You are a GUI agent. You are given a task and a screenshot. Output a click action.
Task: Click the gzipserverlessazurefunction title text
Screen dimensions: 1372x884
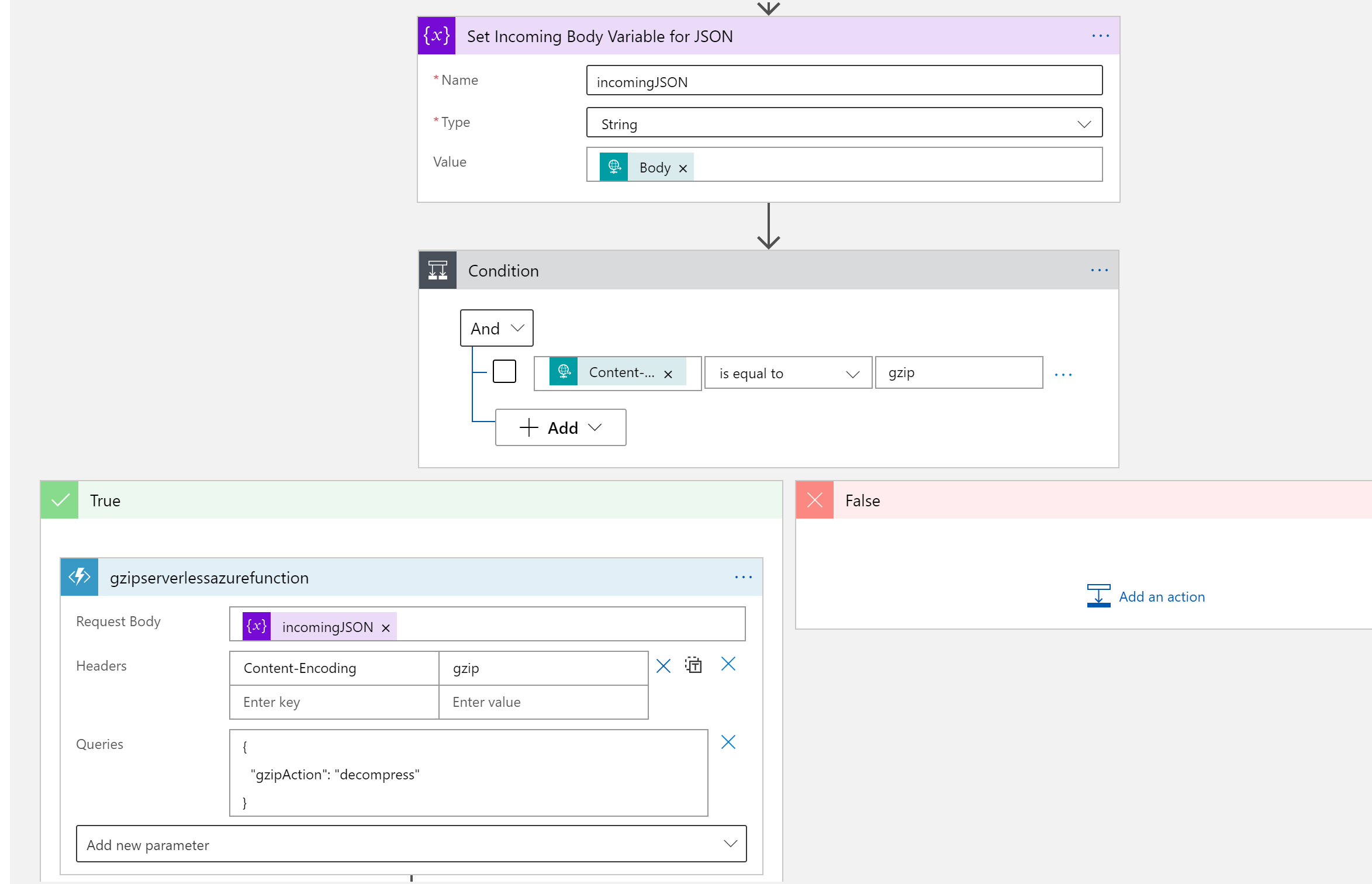209,578
